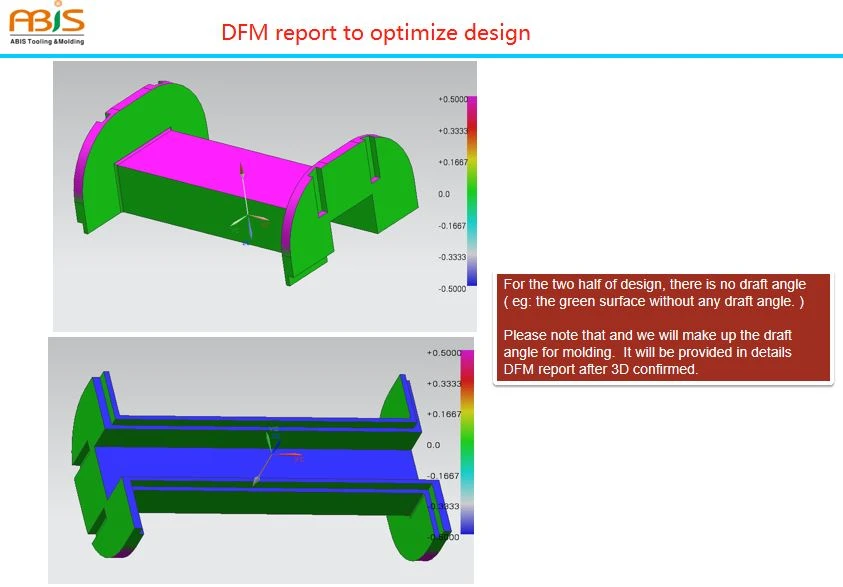Click the coordinate axis triad in bottom model

tap(277, 456)
